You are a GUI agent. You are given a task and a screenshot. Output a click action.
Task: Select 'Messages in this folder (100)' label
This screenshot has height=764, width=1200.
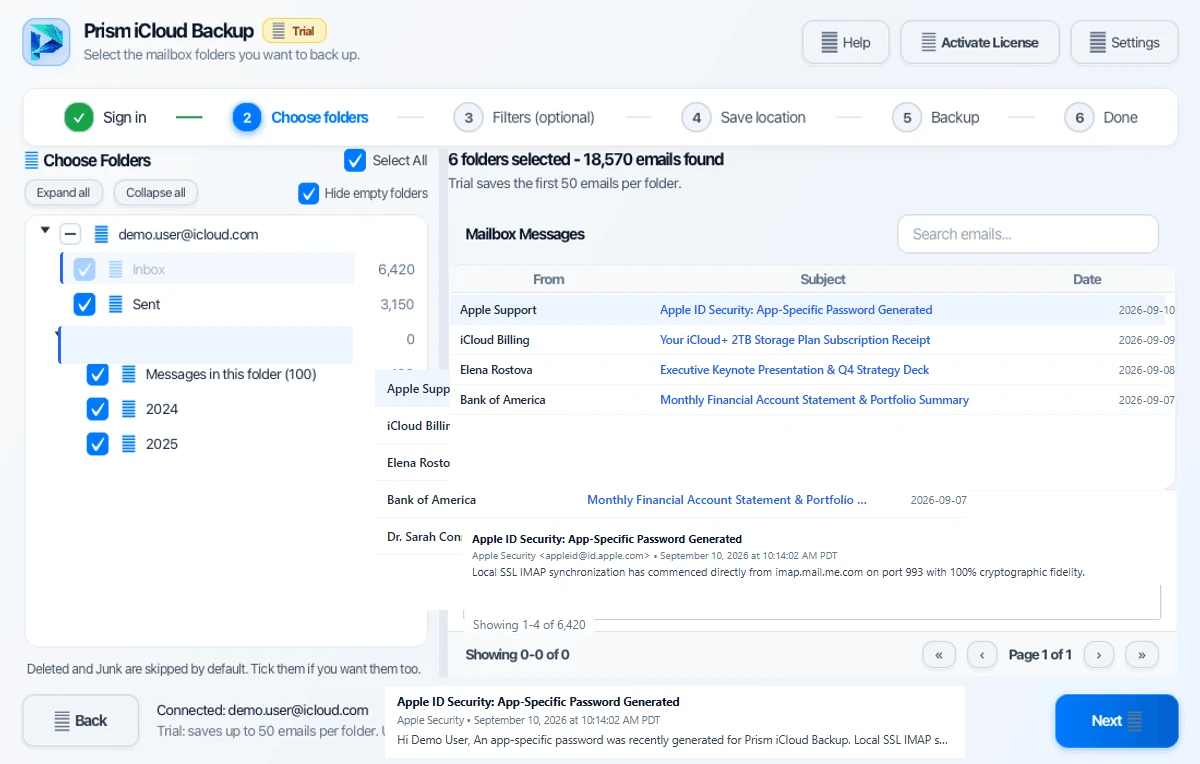pyautogui.click(x=231, y=374)
